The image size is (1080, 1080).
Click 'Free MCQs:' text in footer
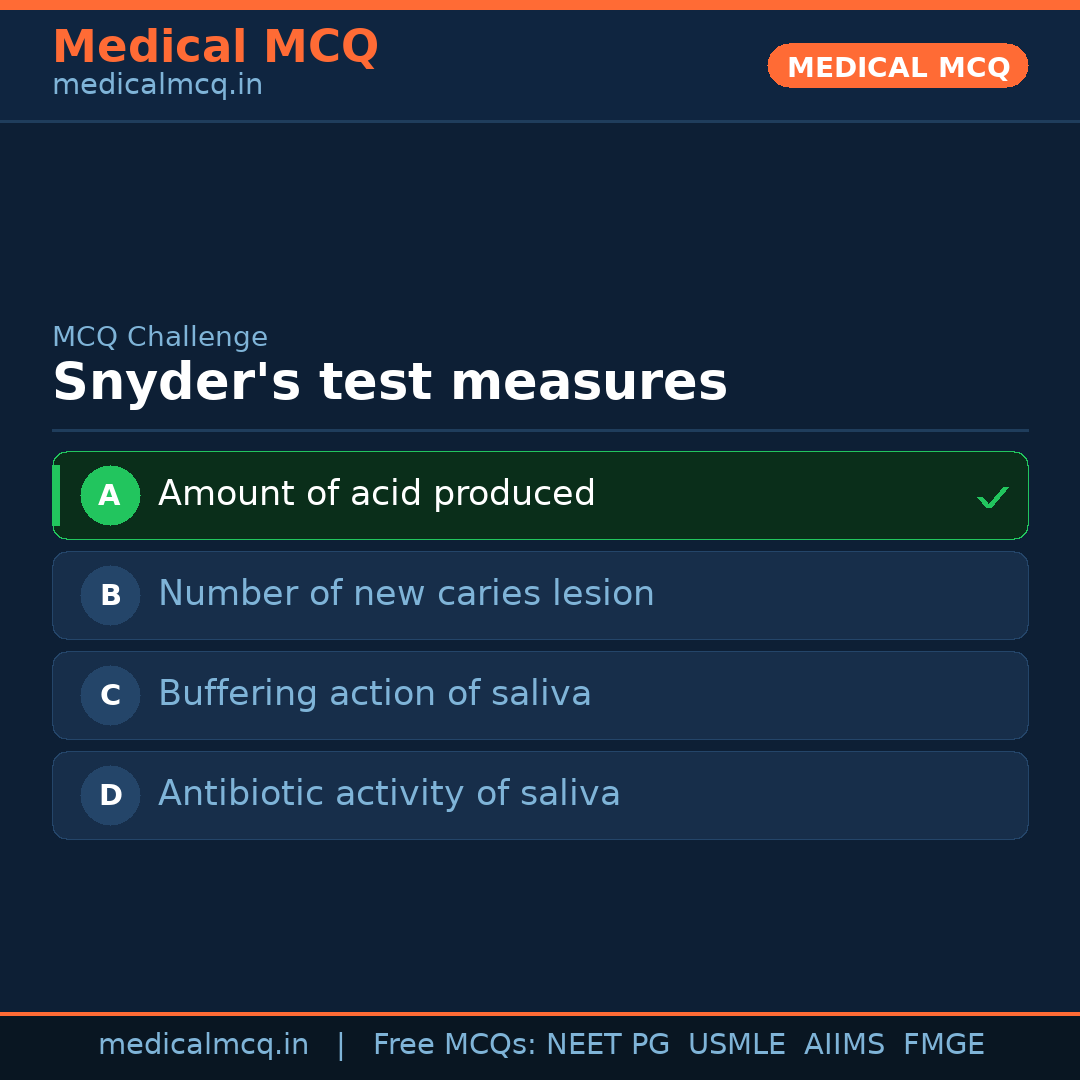coord(455,1045)
